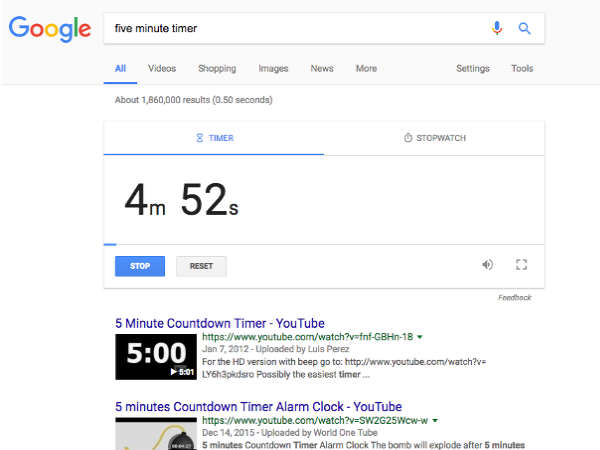The width and height of the screenshot is (600, 450).
Task: Expand dropdown arrow beside fnf-GBHn-18 URL
Action: point(420,337)
